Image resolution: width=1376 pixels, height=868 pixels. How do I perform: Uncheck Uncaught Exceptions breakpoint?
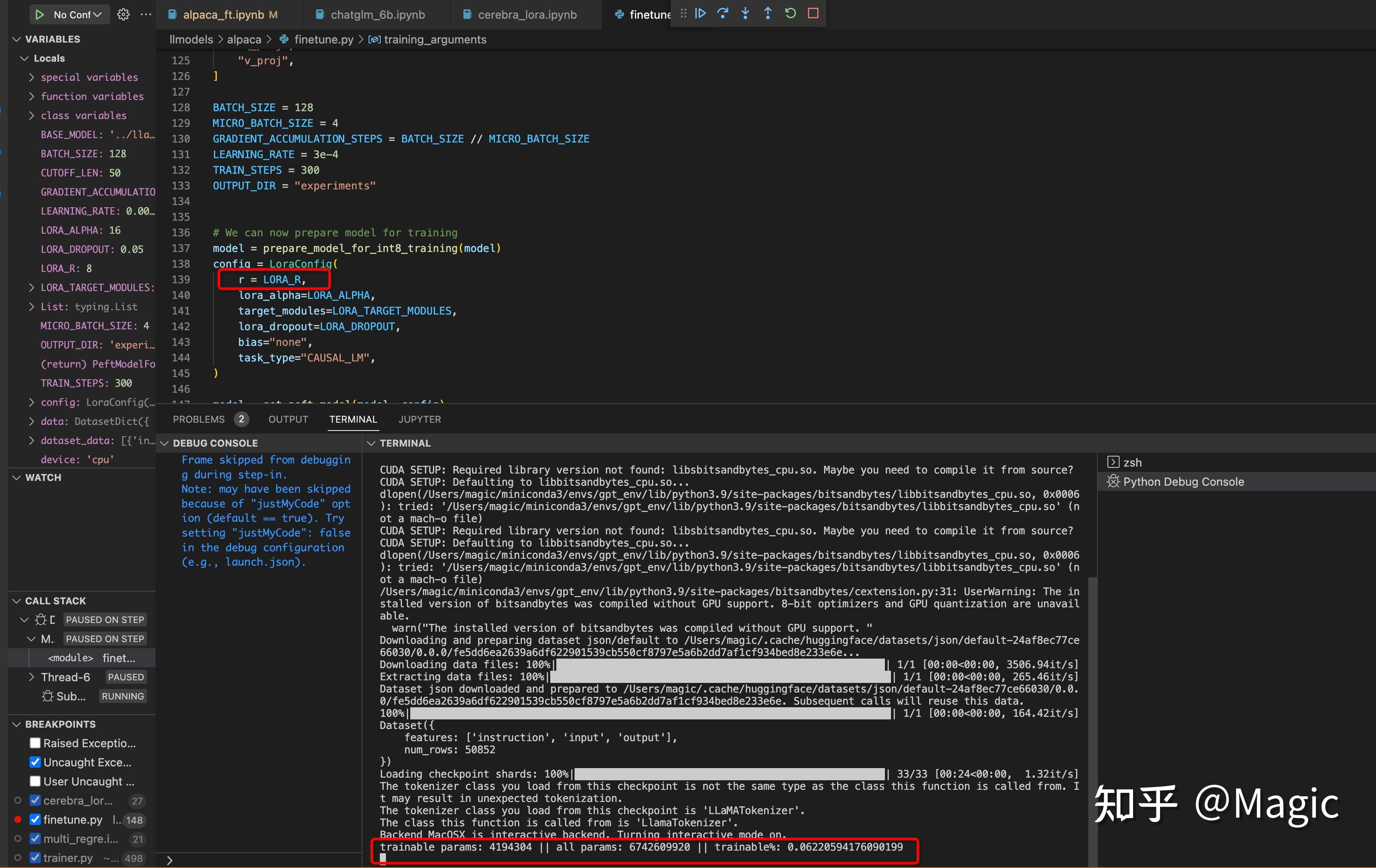(x=35, y=762)
